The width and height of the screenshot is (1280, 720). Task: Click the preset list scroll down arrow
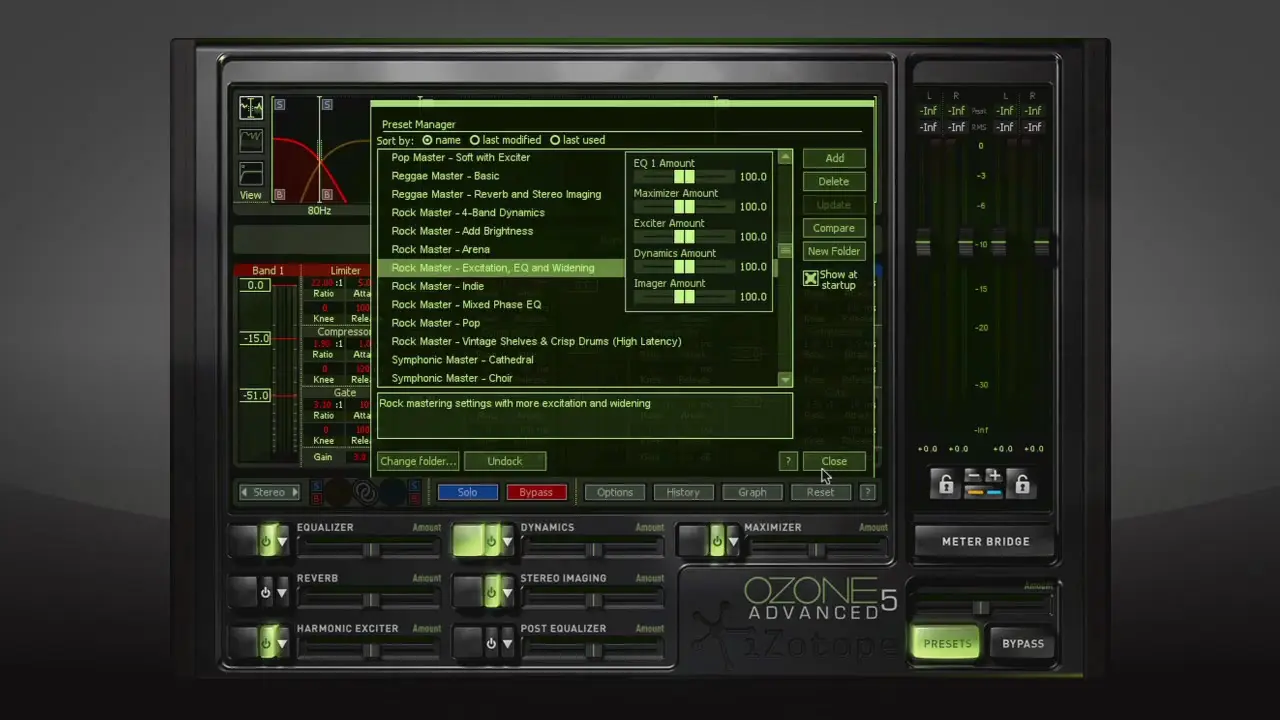(x=785, y=380)
